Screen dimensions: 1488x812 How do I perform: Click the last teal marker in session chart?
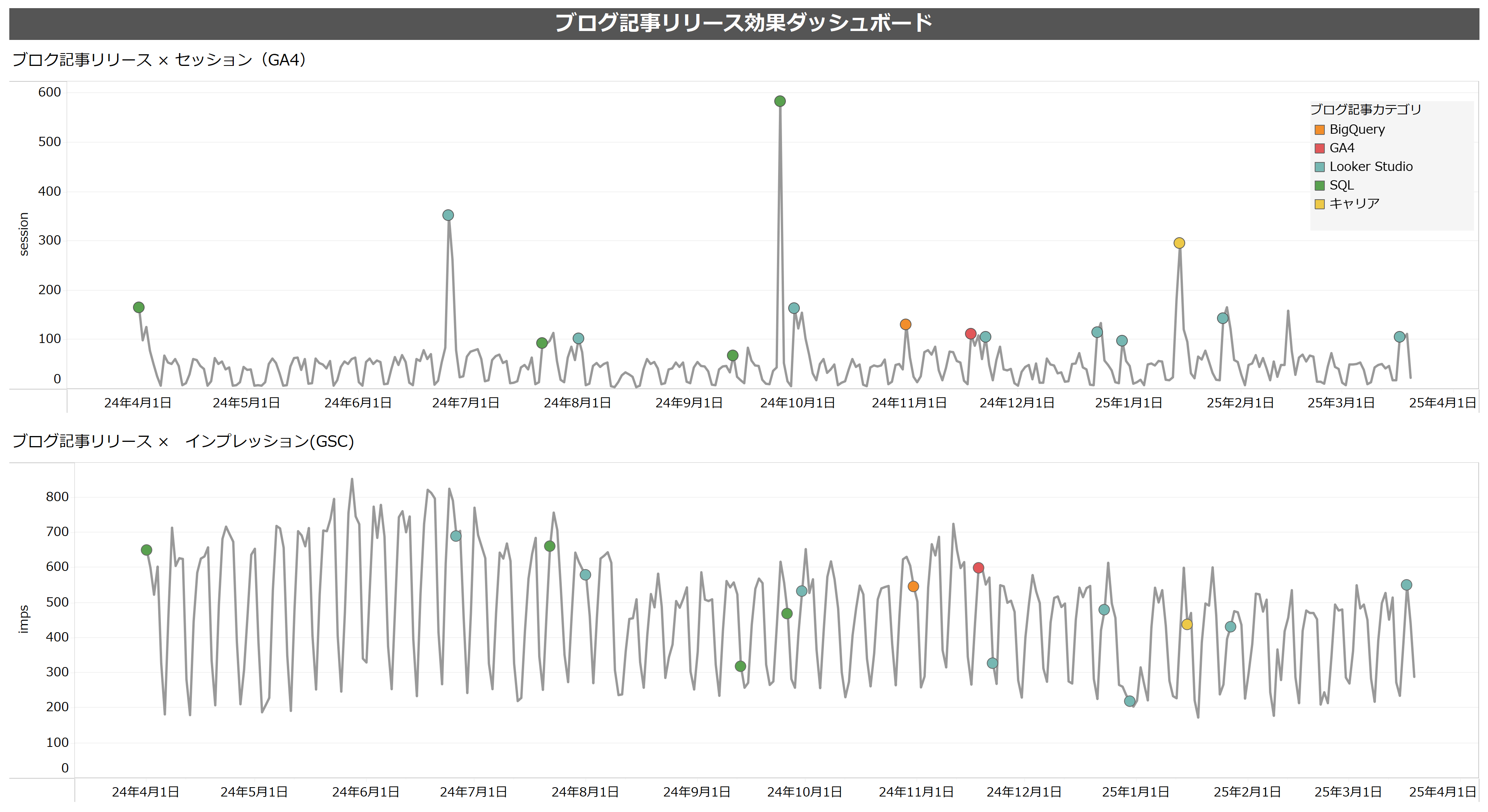coord(1399,337)
